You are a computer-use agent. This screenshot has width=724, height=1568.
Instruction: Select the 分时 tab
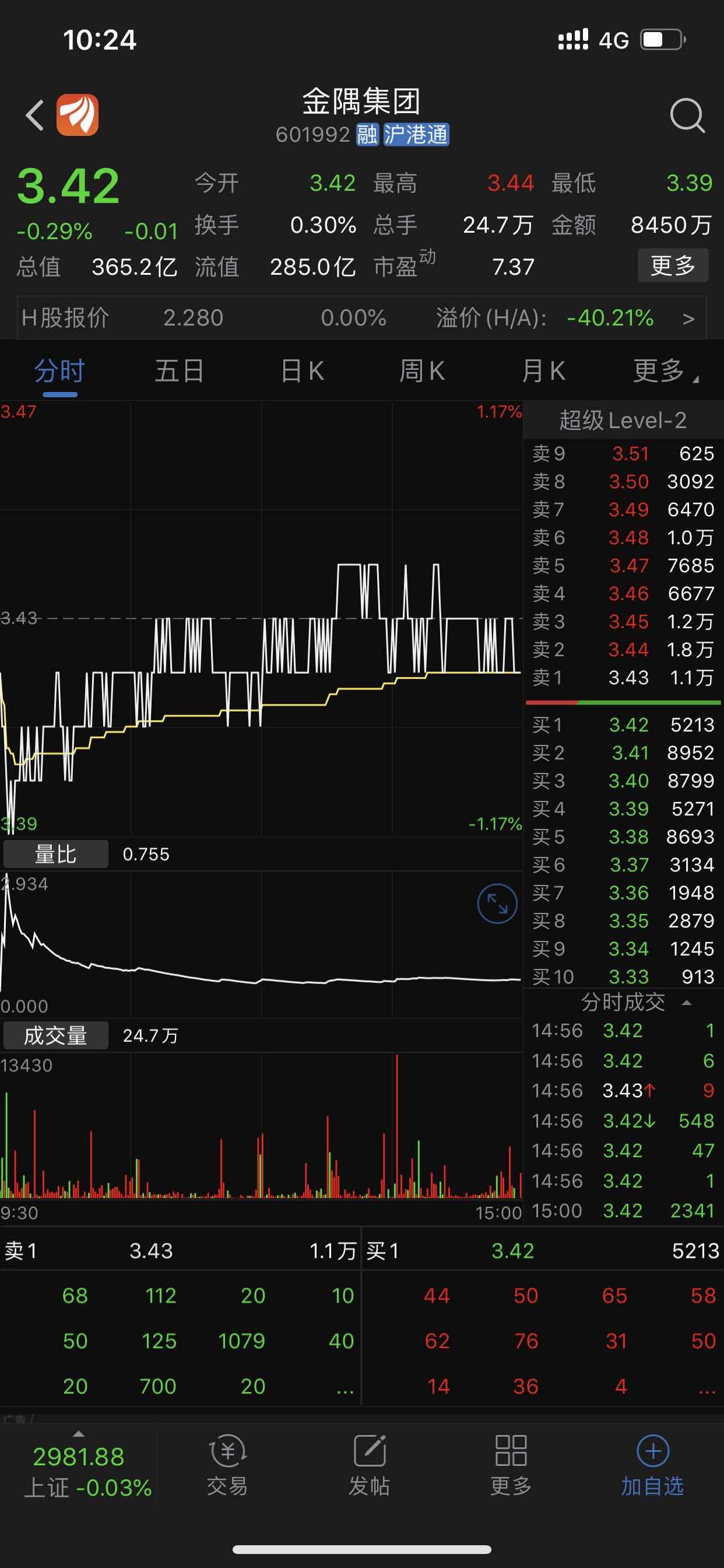pos(59,370)
